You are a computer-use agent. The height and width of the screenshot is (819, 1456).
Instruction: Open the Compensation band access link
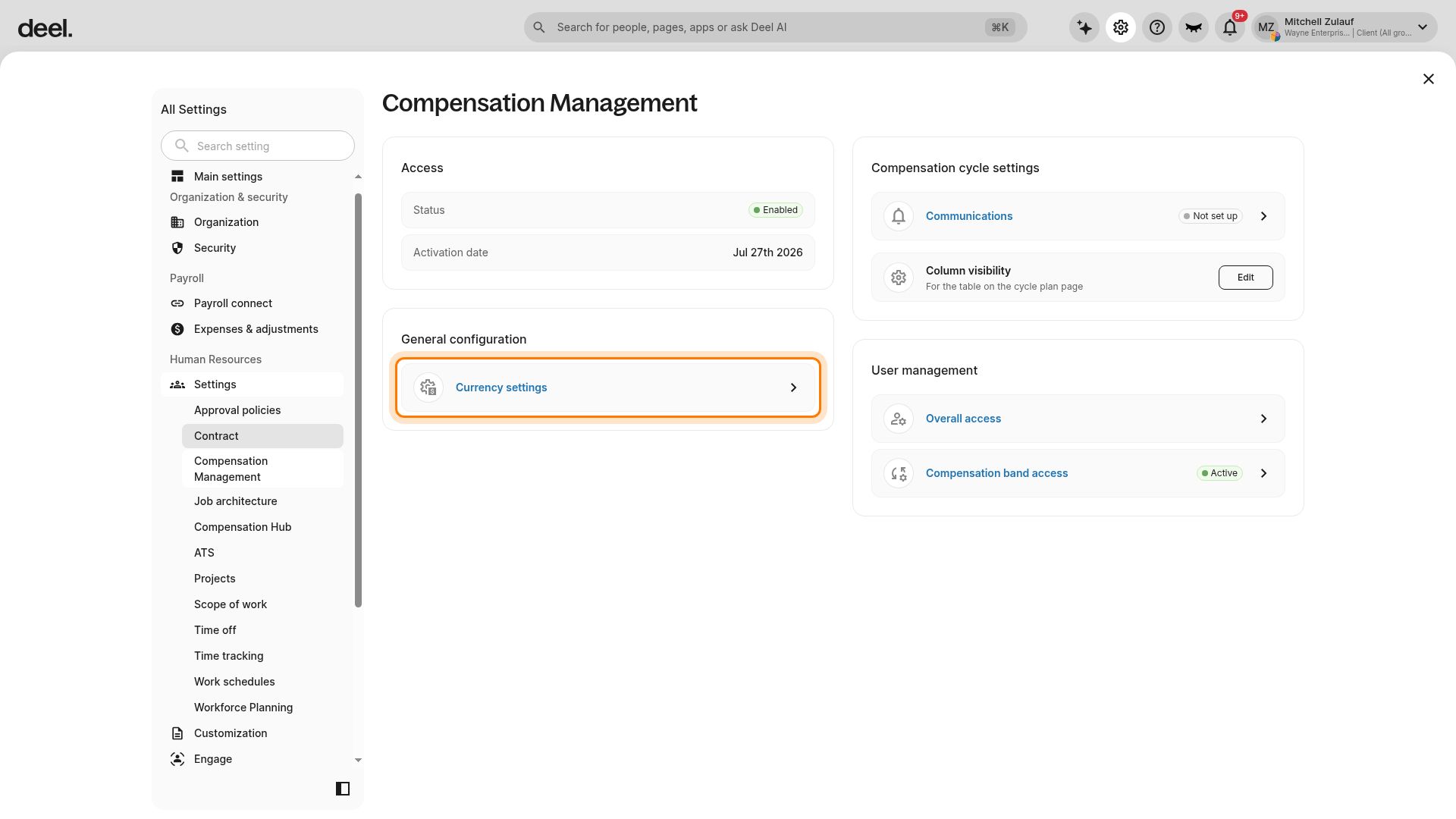click(996, 473)
